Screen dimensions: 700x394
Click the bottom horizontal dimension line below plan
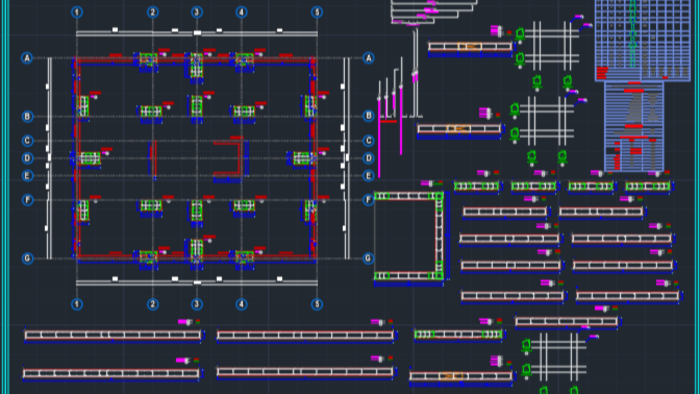(197, 282)
